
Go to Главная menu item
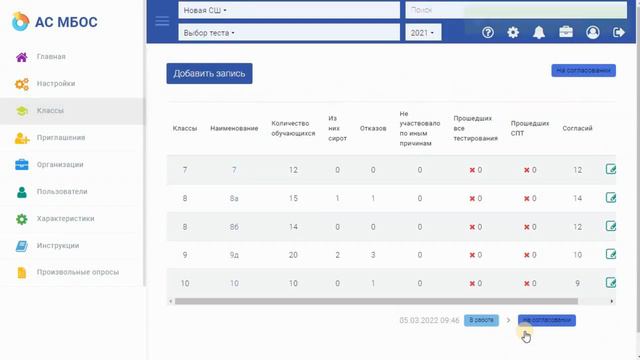51,57
